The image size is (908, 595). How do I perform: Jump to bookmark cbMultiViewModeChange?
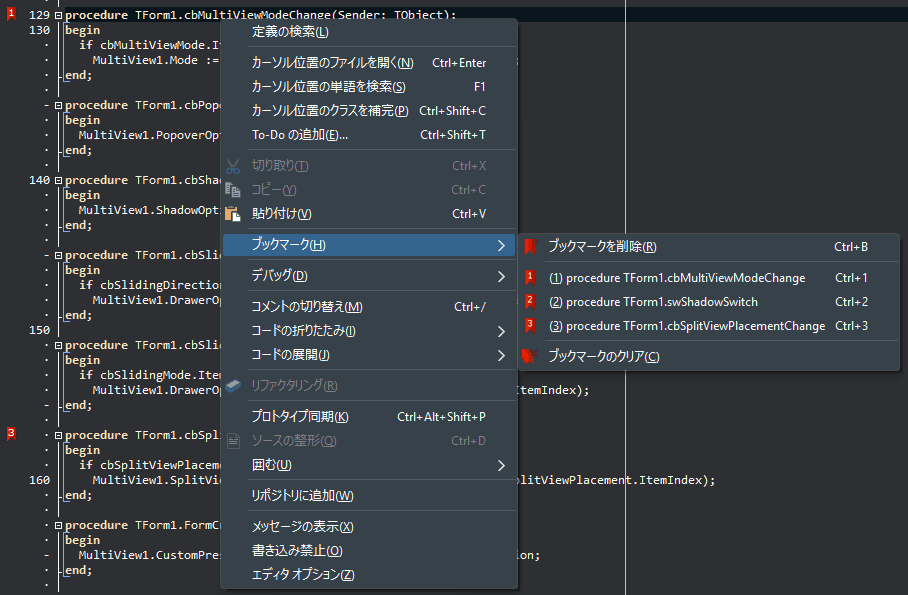(709, 278)
